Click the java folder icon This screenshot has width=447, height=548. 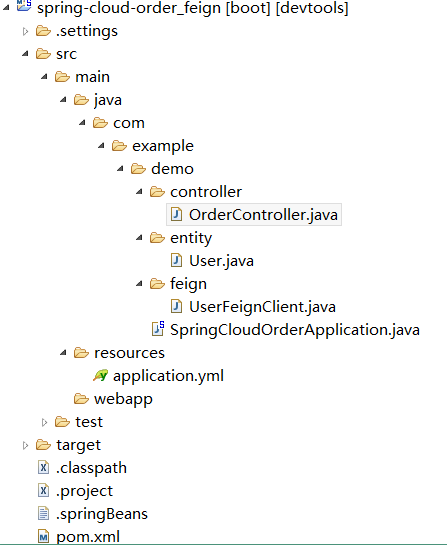click(81, 100)
